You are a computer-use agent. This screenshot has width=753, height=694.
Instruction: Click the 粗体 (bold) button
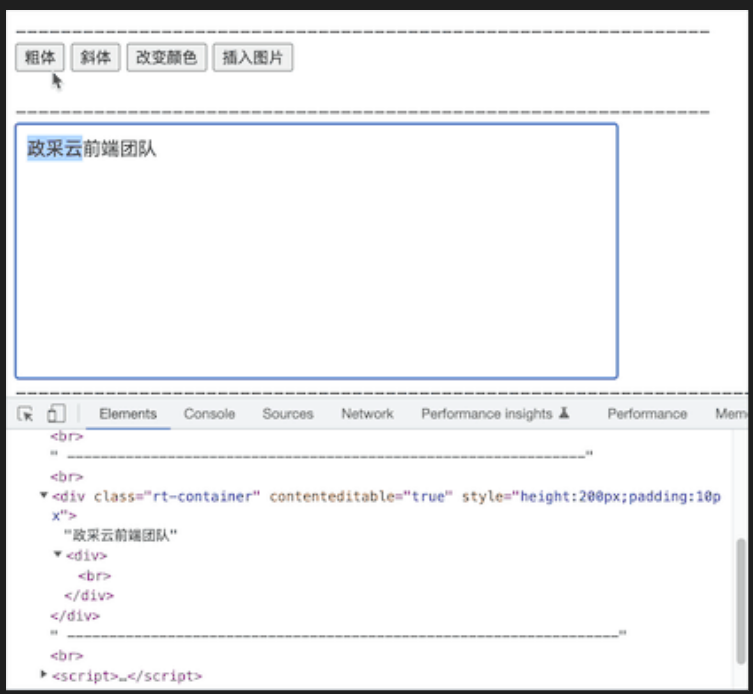(x=39, y=58)
